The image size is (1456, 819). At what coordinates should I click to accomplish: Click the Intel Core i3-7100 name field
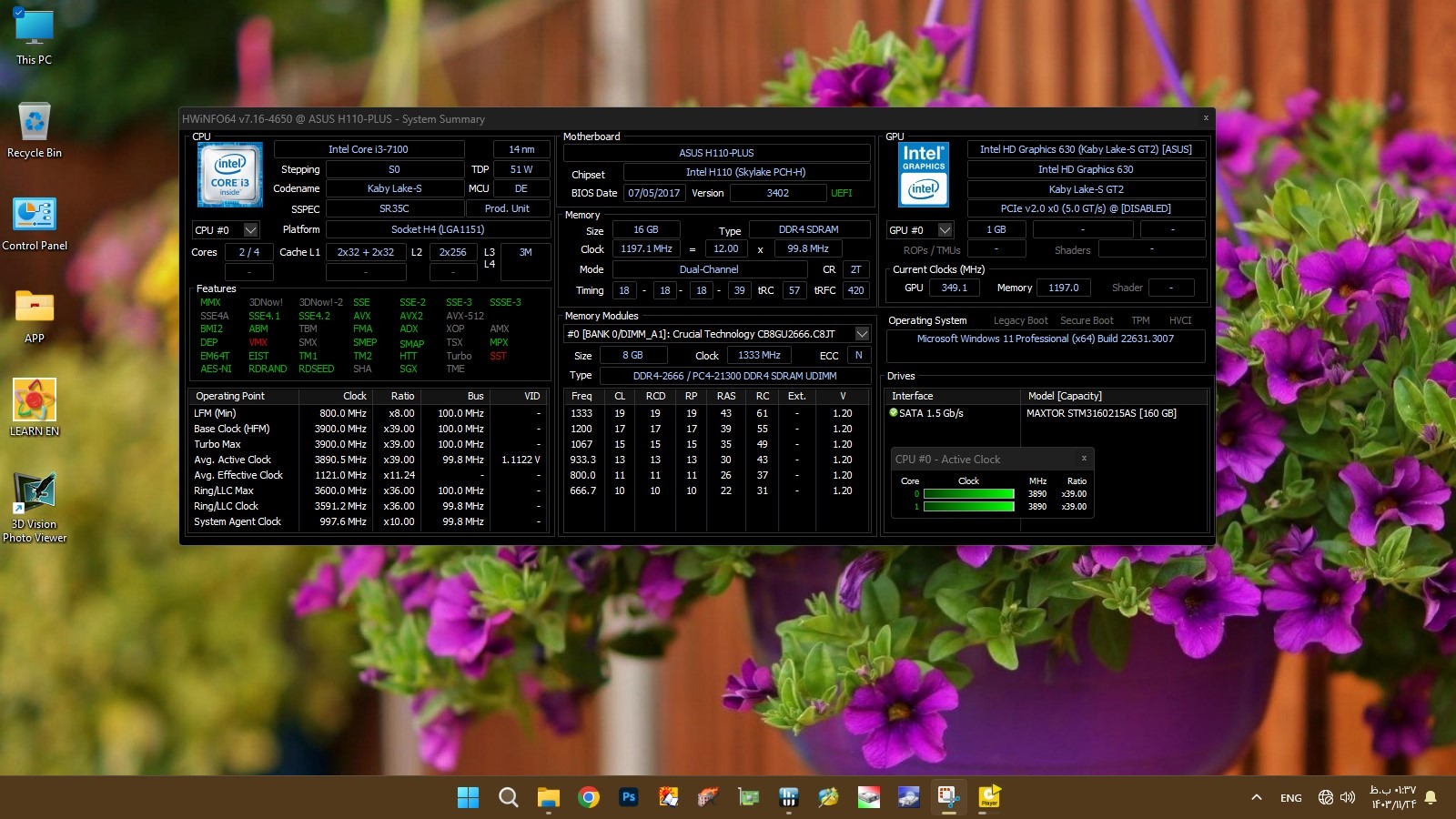[x=369, y=149]
